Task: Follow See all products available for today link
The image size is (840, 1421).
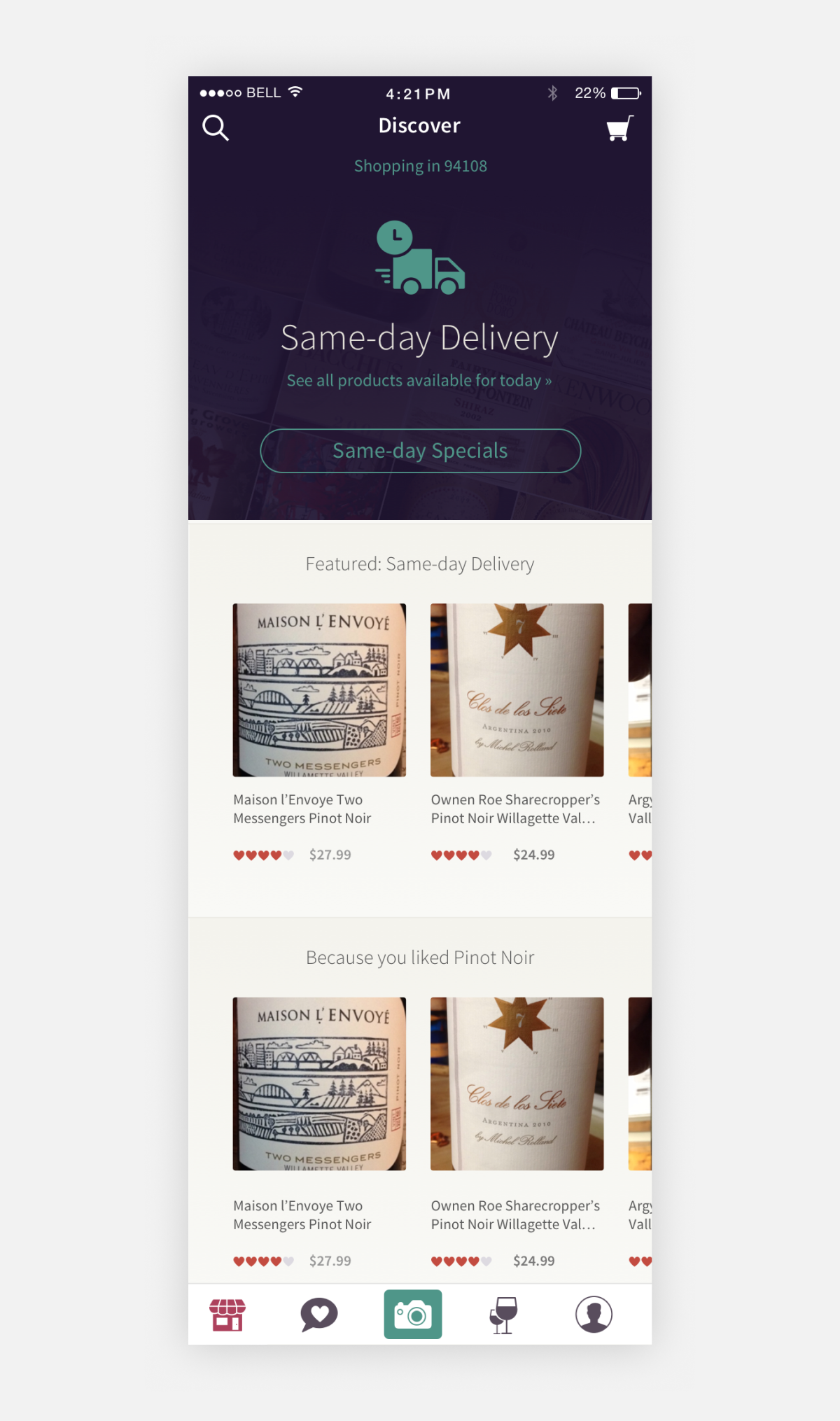Action: (419, 380)
